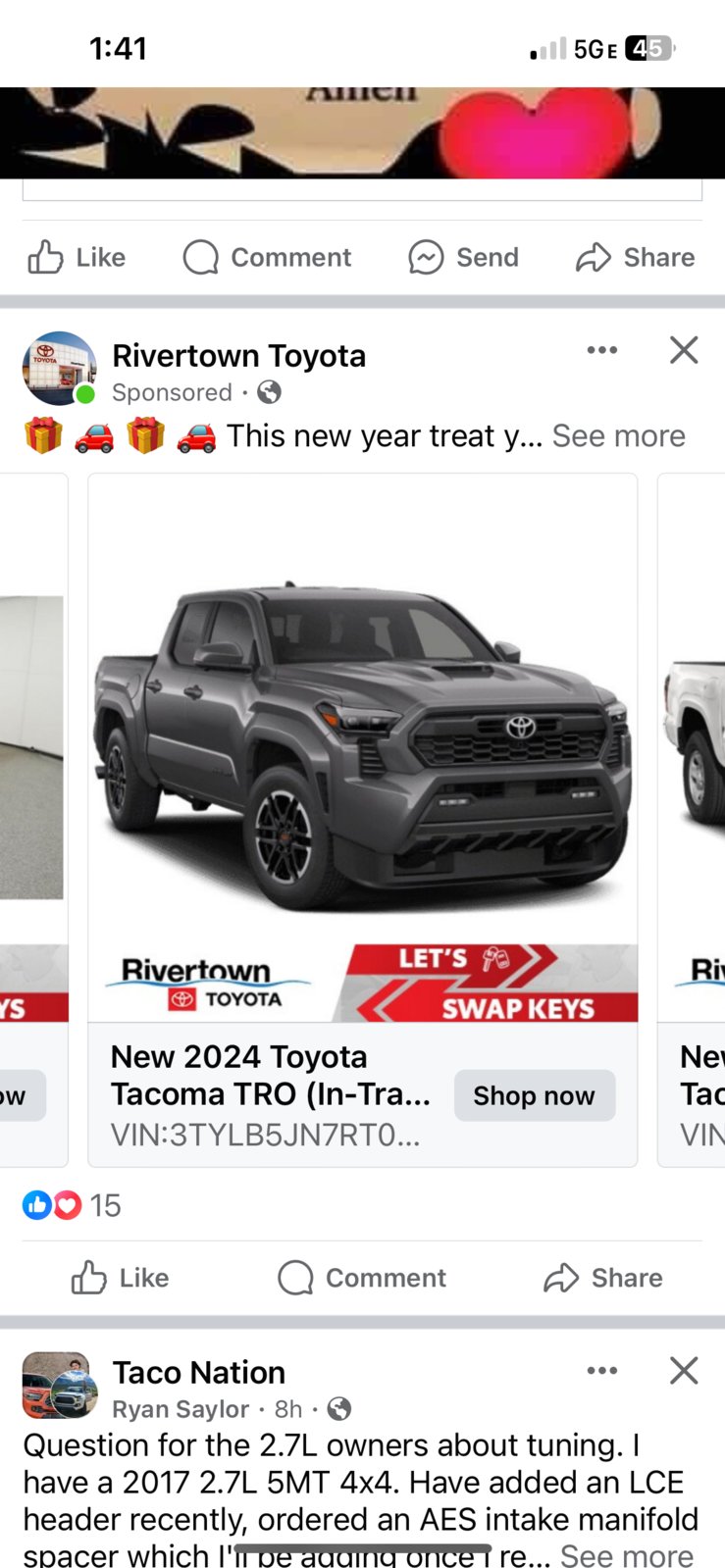This screenshot has height=1568, width=725.
Task: Send top post via Messenger icon
Action: (x=463, y=257)
